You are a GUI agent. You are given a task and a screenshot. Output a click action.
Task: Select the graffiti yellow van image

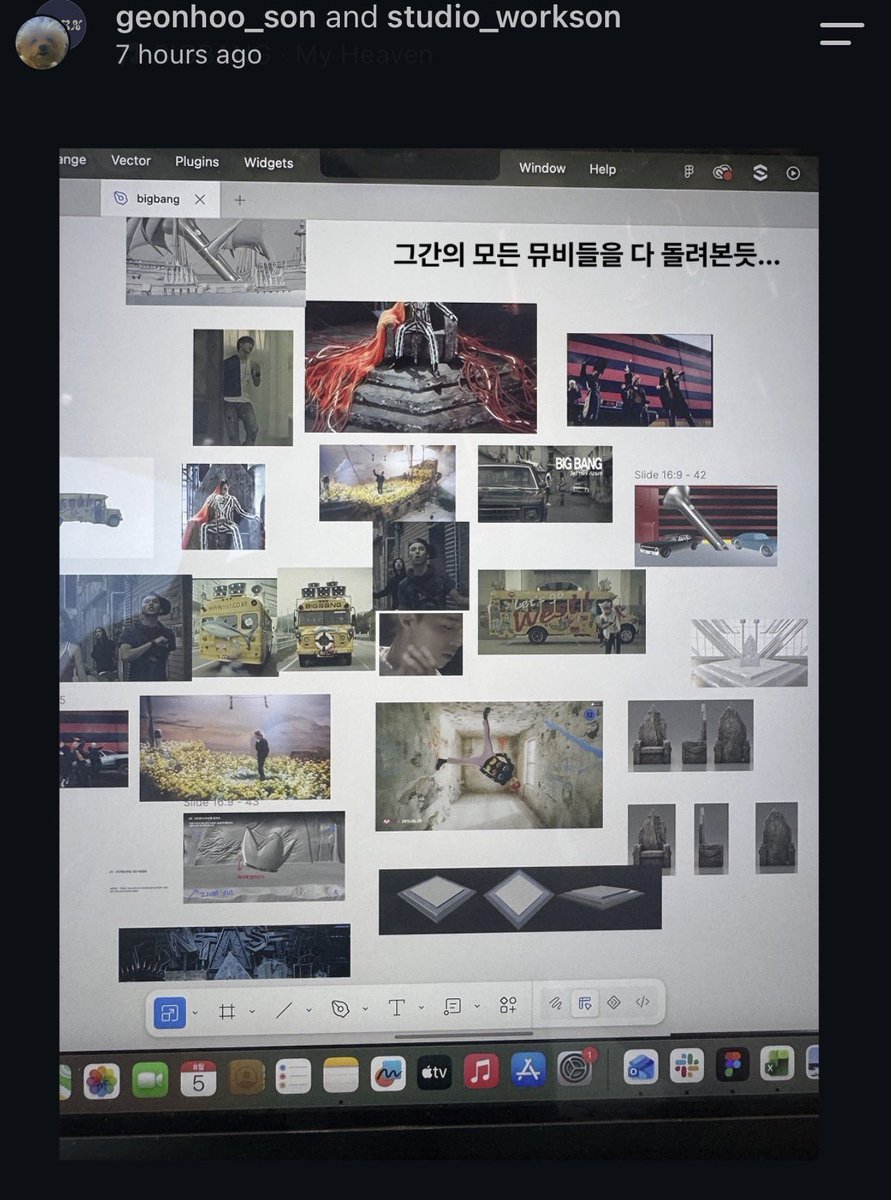coord(561,612)
